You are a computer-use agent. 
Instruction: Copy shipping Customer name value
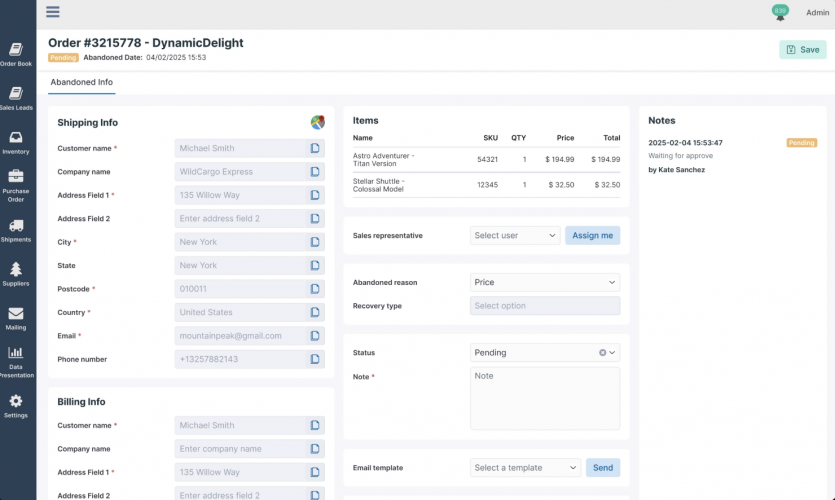pyautogui.click(x=315, y=148)
